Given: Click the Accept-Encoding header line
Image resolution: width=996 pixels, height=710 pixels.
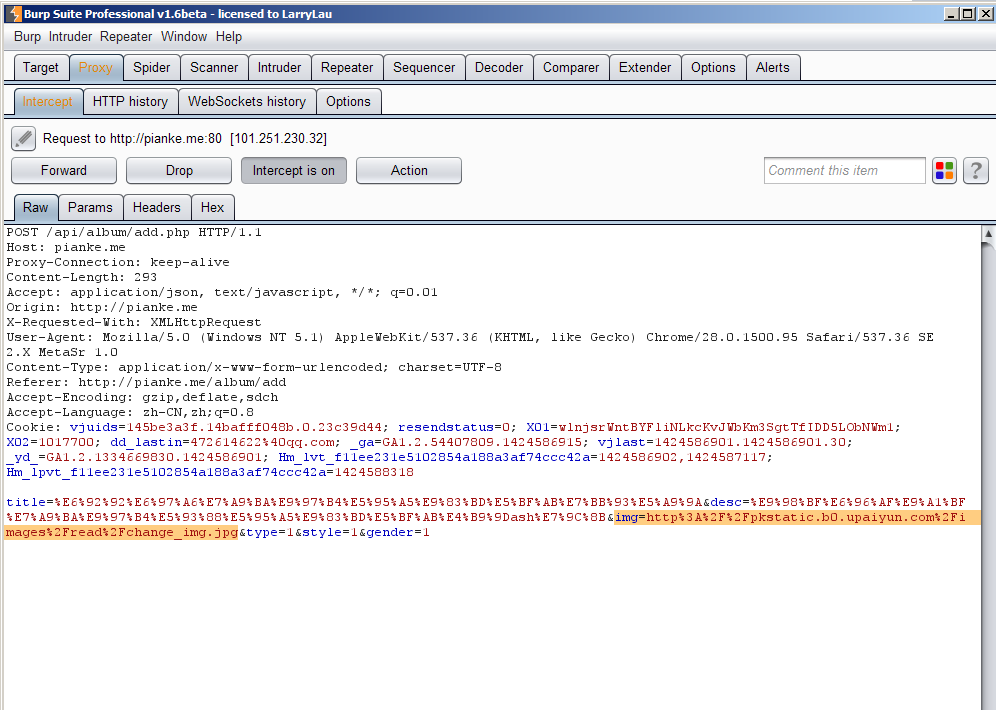Looking at the screenshot, I should pos(142,398).
